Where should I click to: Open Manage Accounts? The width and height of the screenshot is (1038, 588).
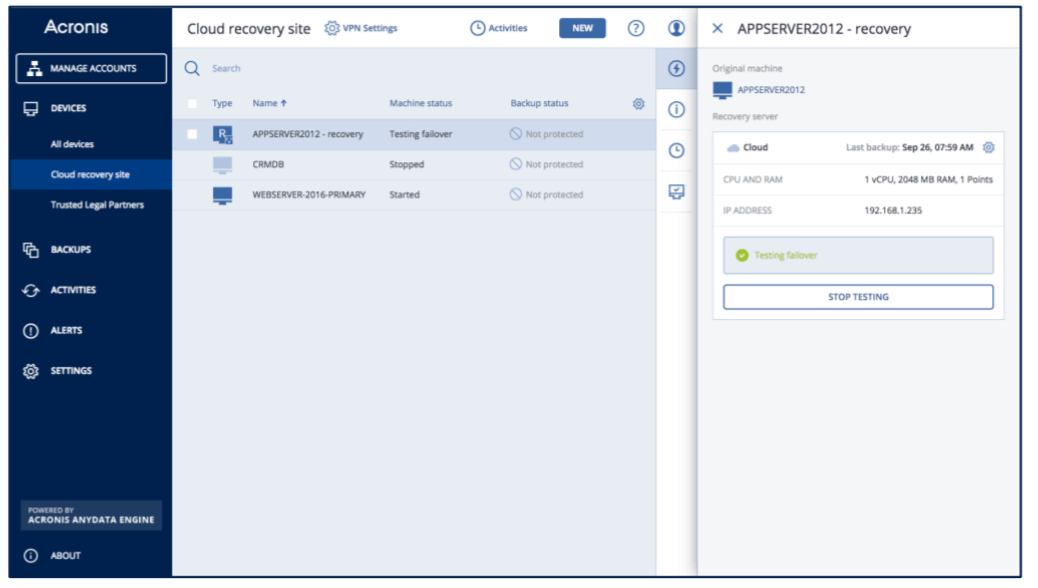pyautogui.click(x=91, y=68)
